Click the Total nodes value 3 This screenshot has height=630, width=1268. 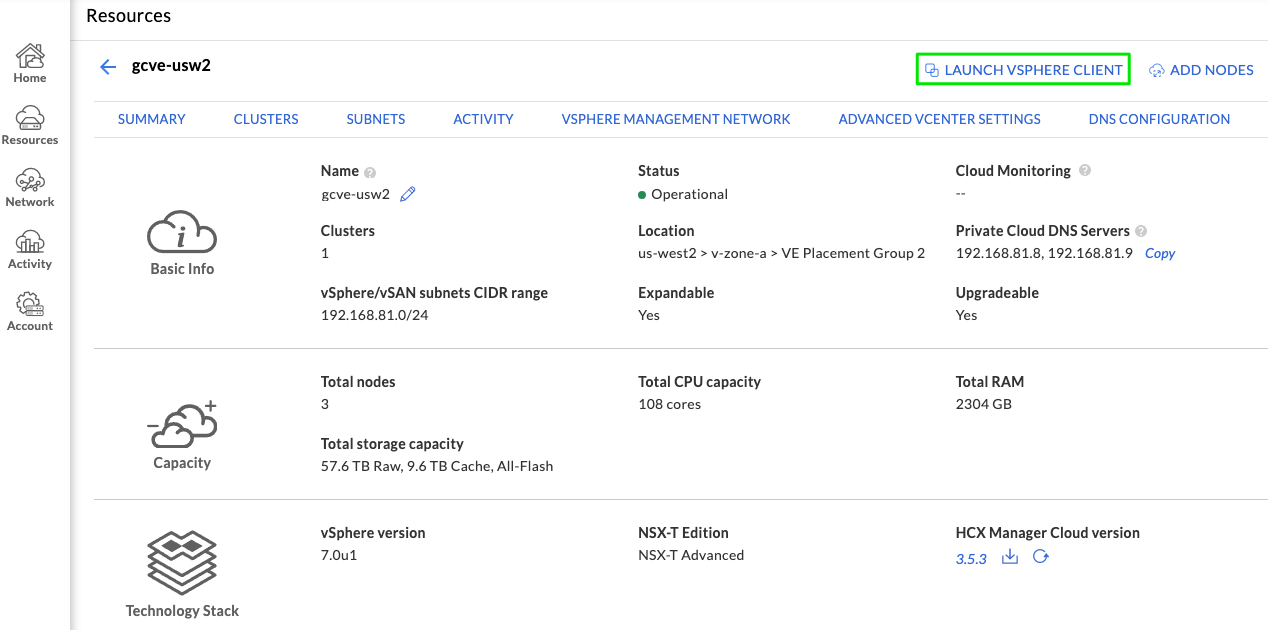[325, 405]
